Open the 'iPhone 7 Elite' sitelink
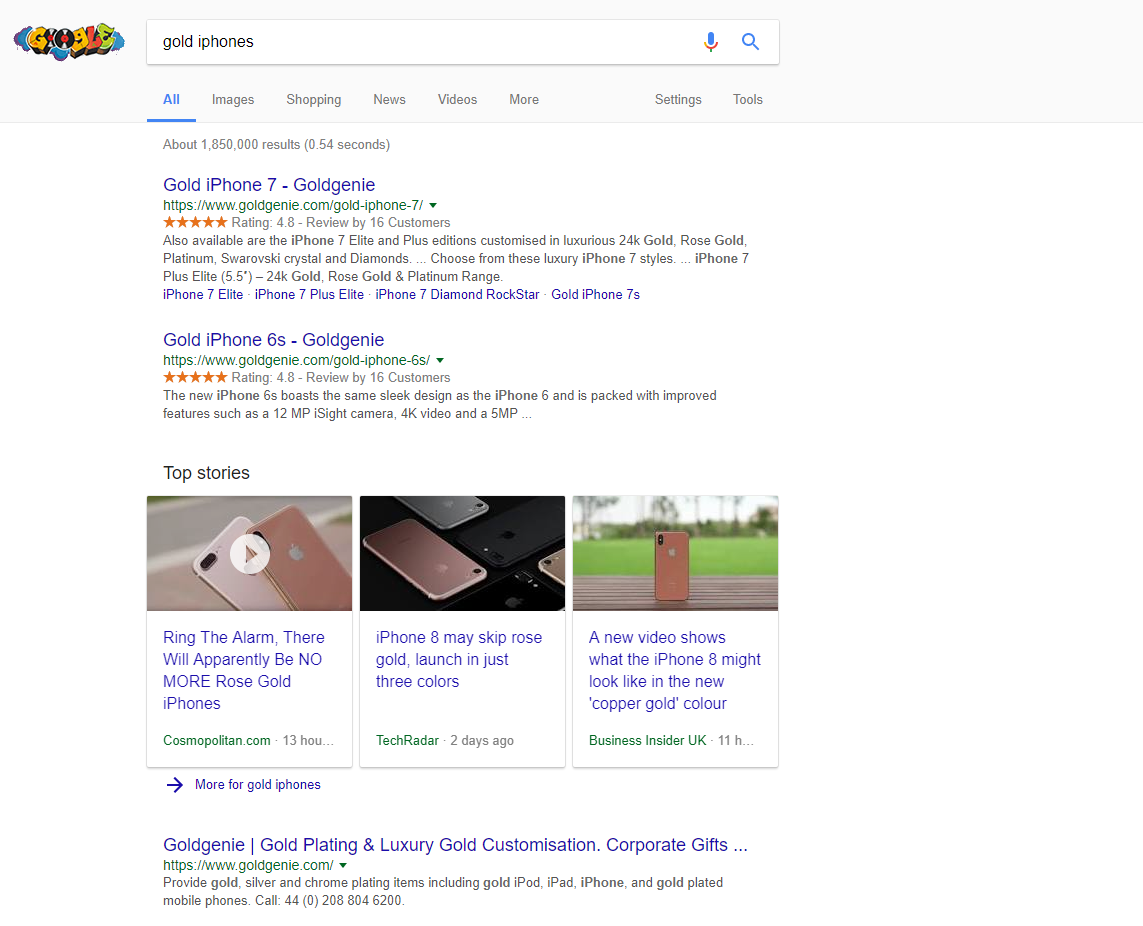Viewport: 1143px width, 926px height. click(x=203, y=295)
